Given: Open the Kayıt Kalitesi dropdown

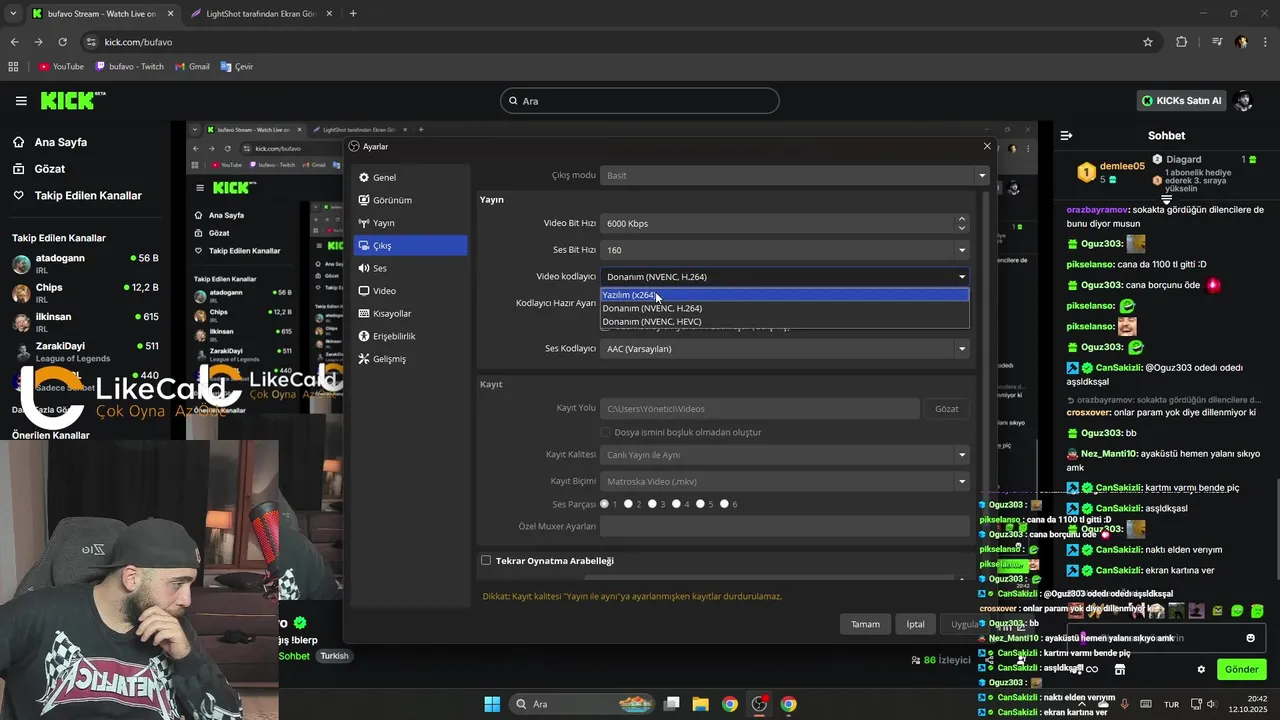Looking at the screenshot, I should [x=785, y=455].
